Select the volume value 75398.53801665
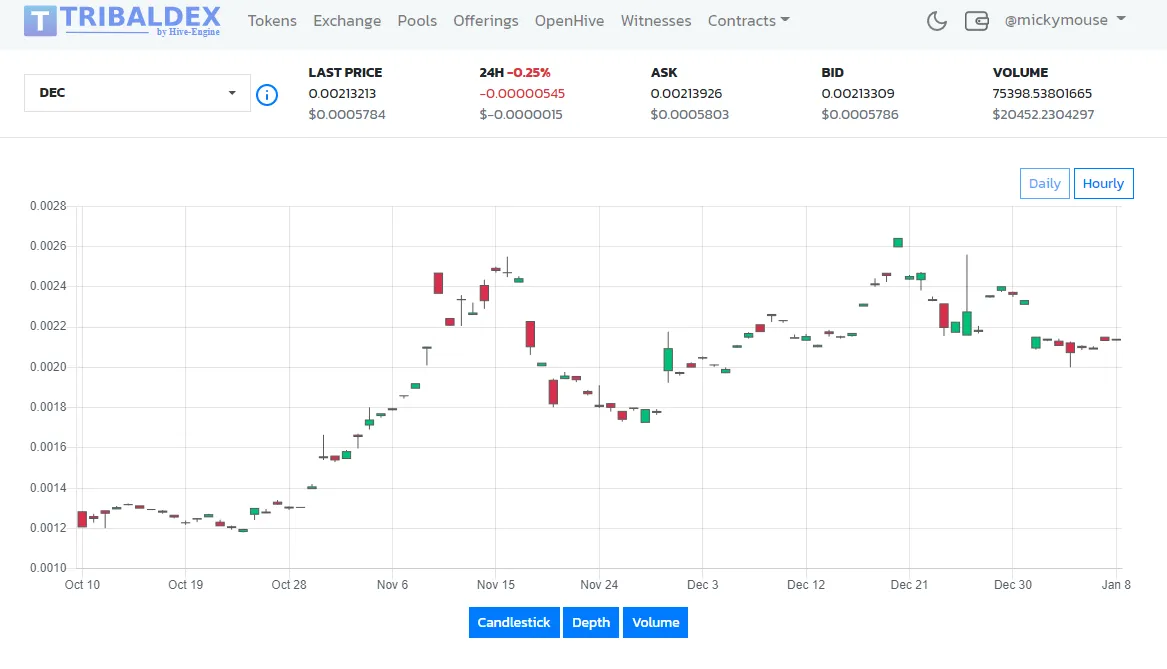The image size is (1167, 669). coord(1042,94)
